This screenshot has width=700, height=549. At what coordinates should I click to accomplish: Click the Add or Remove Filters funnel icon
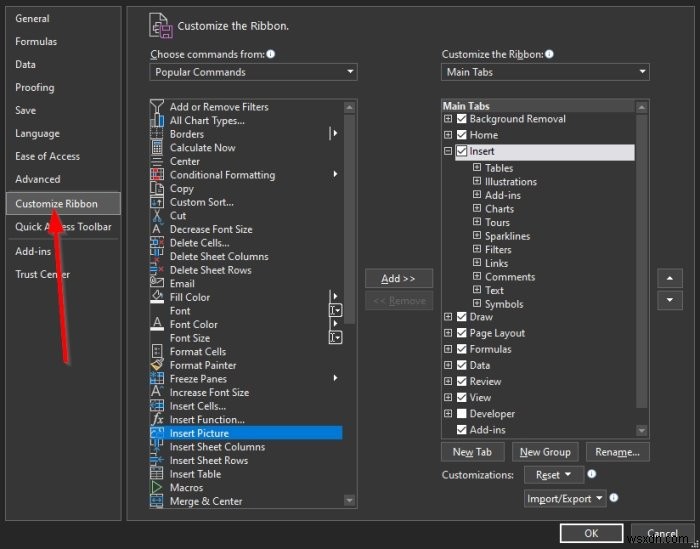tap(157, 107)
